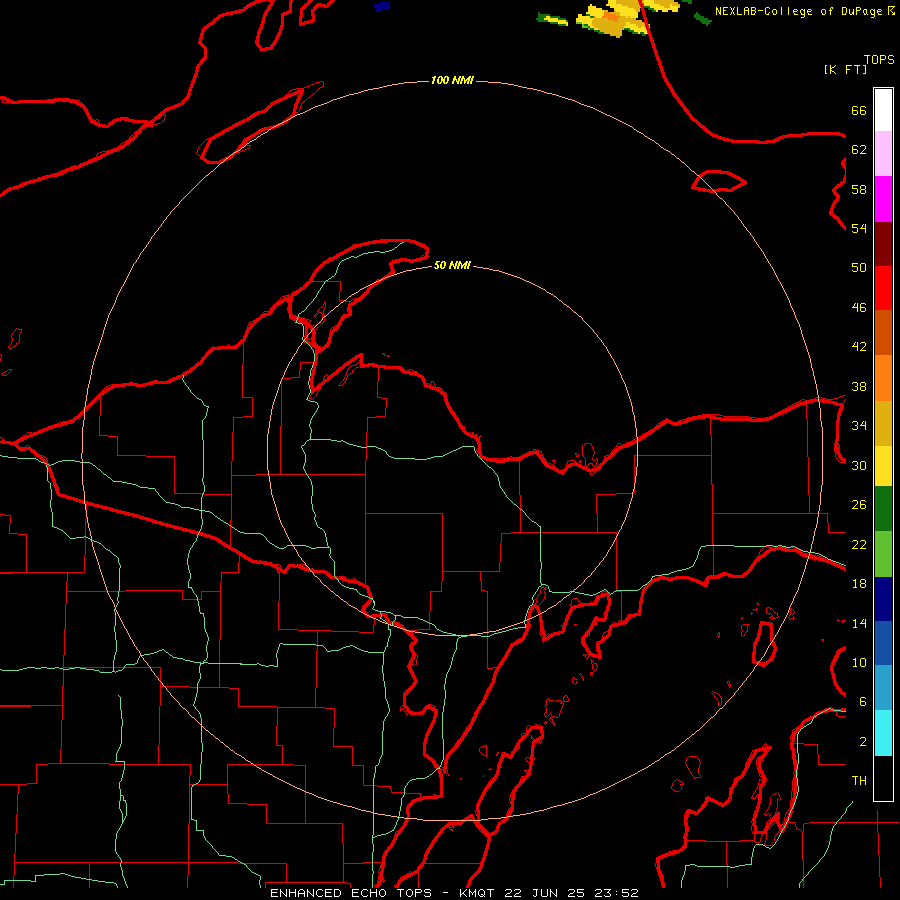900x900 pixels.
Task: Click the legend value 10
Action: tap(859, 663)
